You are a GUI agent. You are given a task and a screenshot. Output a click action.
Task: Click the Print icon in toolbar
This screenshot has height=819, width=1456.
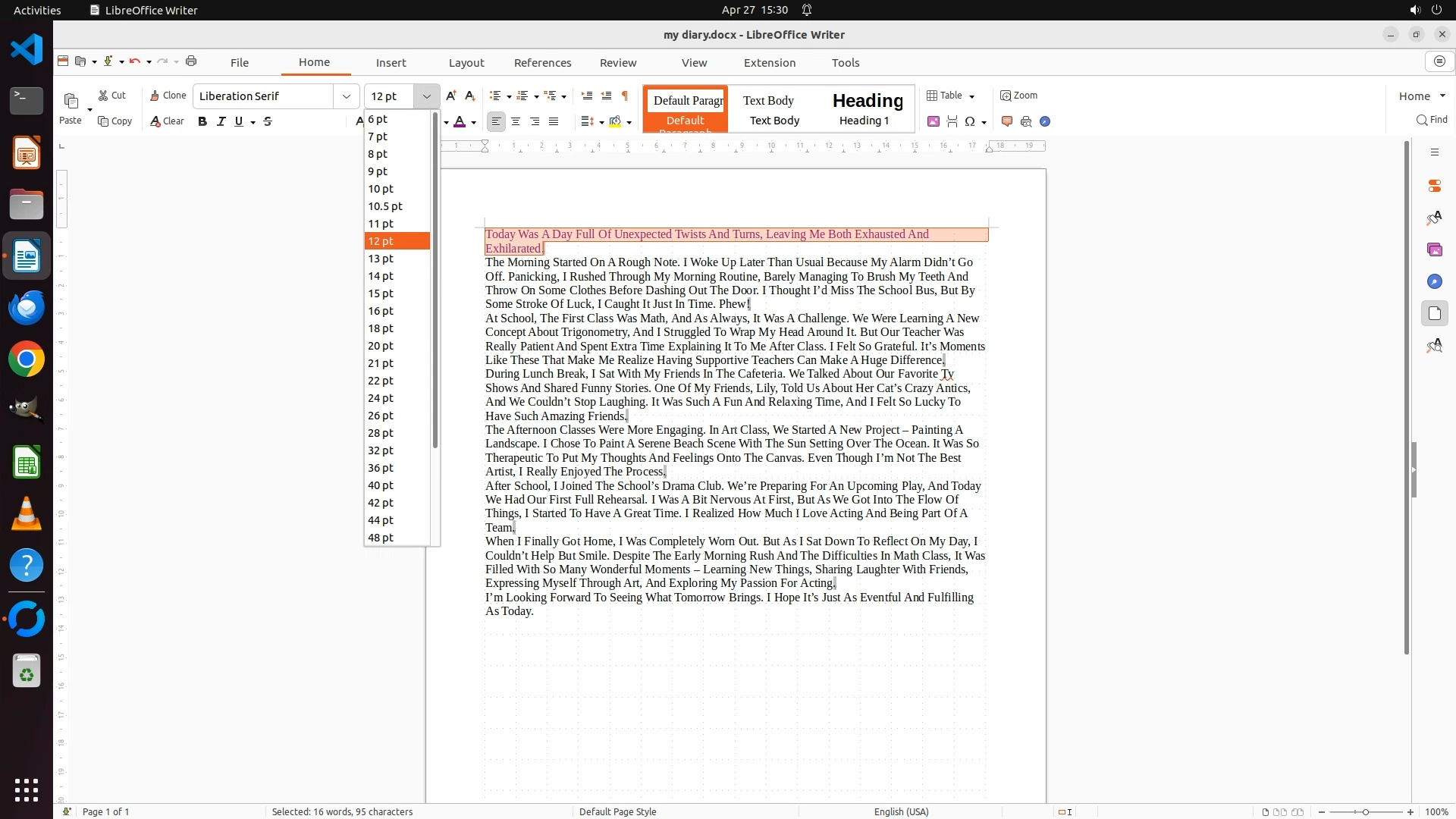(191, 61)
